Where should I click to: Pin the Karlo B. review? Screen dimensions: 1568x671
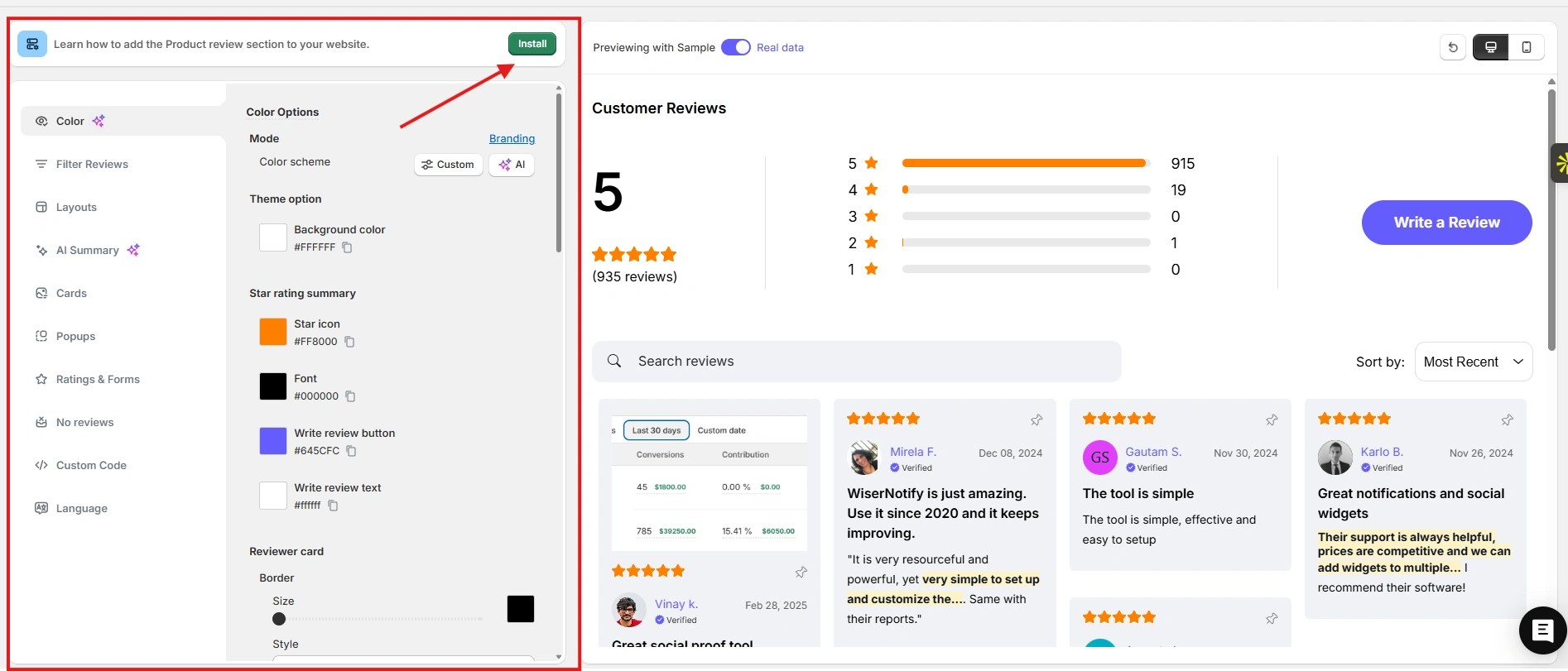click(1507, 420)
